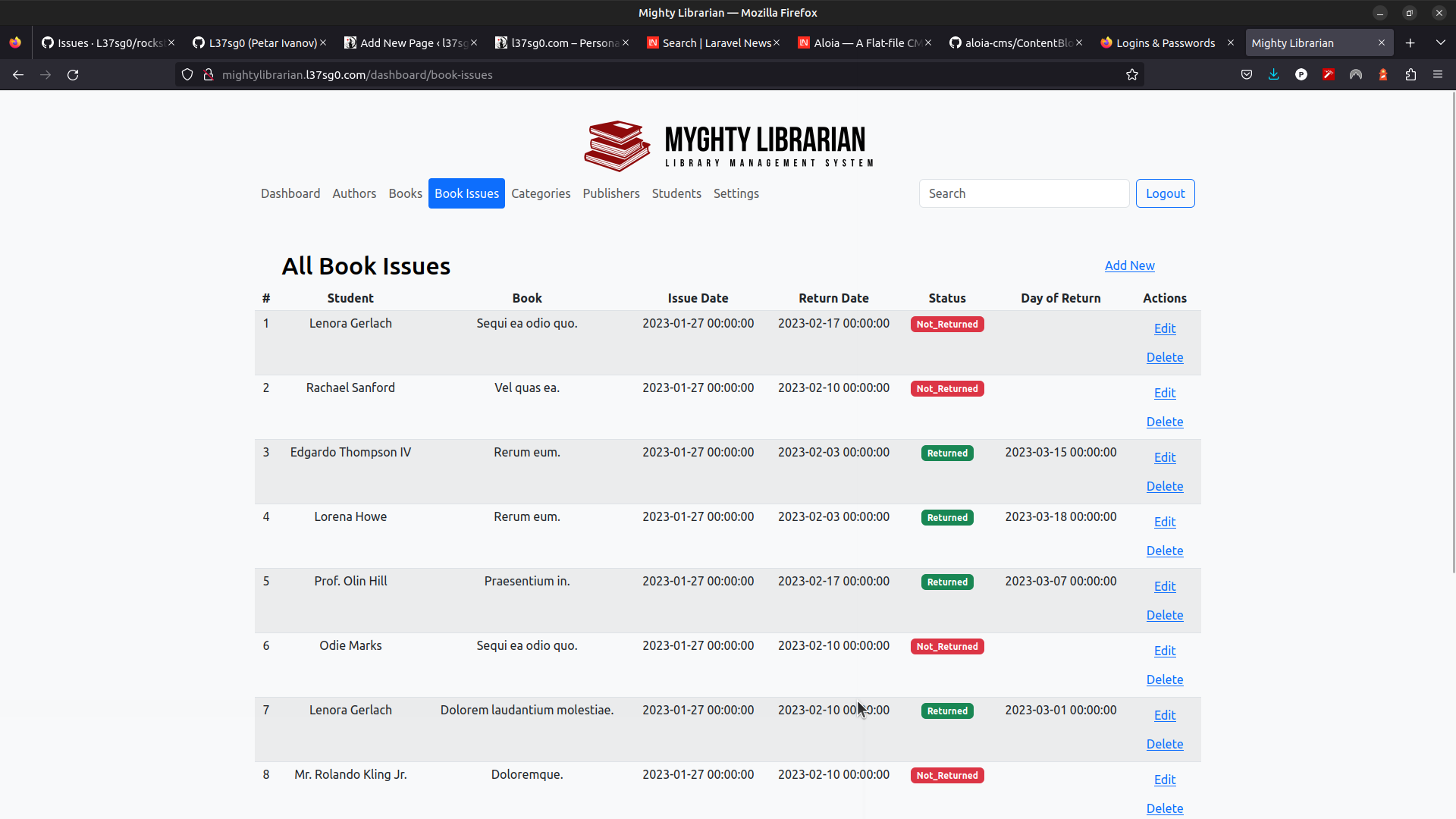Edit Mr. Rolando Kling Jr.'s book issue

pyautogui.click(x=1165, y=780)
